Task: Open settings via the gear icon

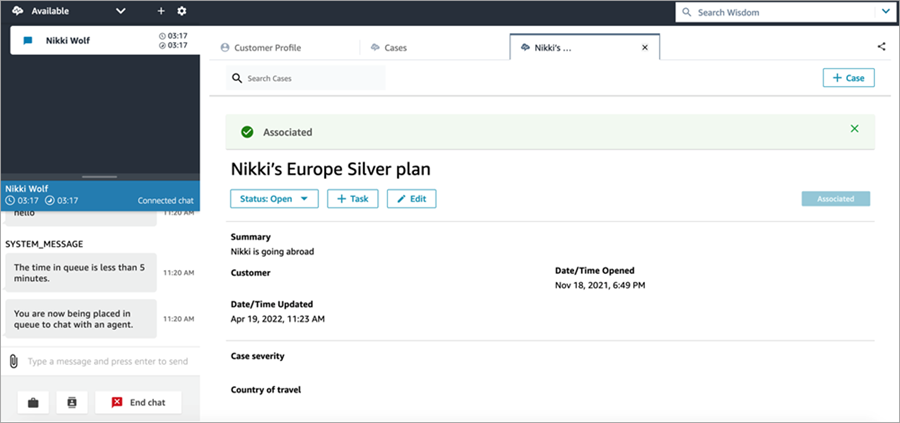Action: pos(182,11)
